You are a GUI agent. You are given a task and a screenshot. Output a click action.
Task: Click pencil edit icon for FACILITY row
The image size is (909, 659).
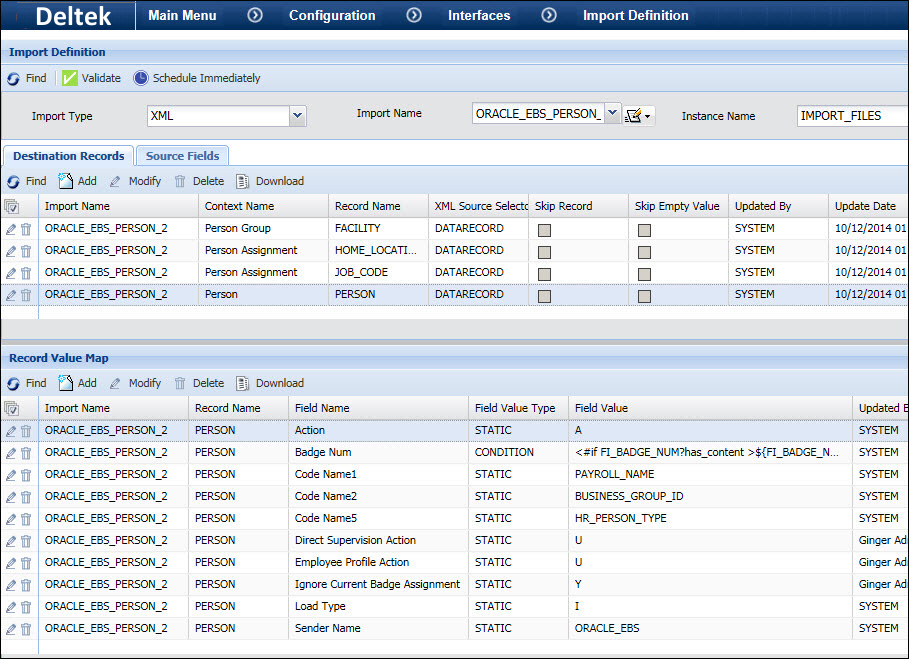pyautogui.click(x=11, y=229)
